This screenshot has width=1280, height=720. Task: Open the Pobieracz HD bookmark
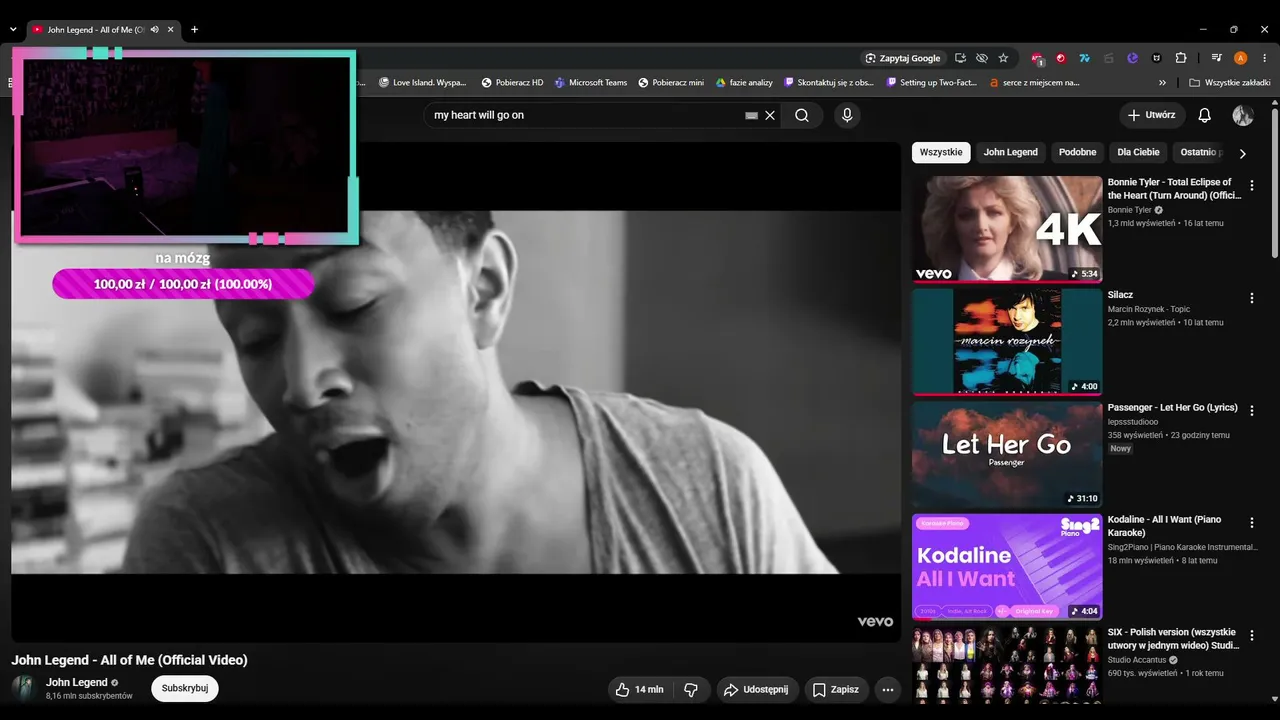click(x=512, y=83)
